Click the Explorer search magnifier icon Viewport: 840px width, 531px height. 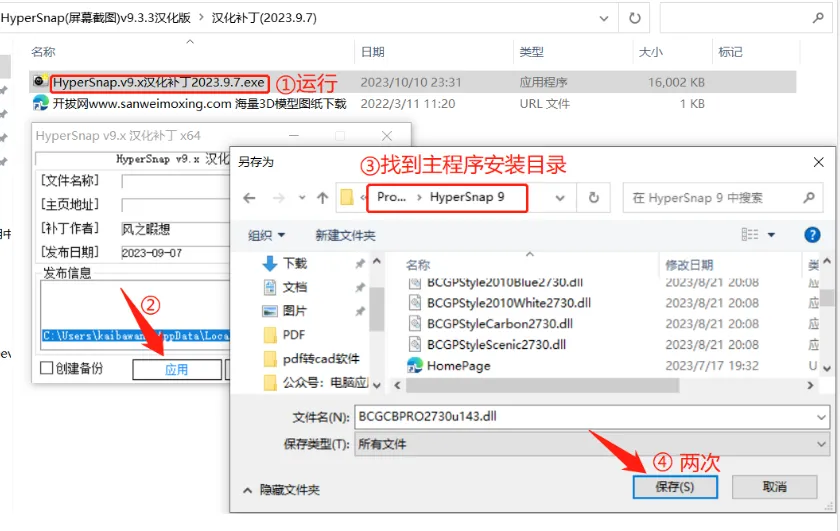[818, 18]
